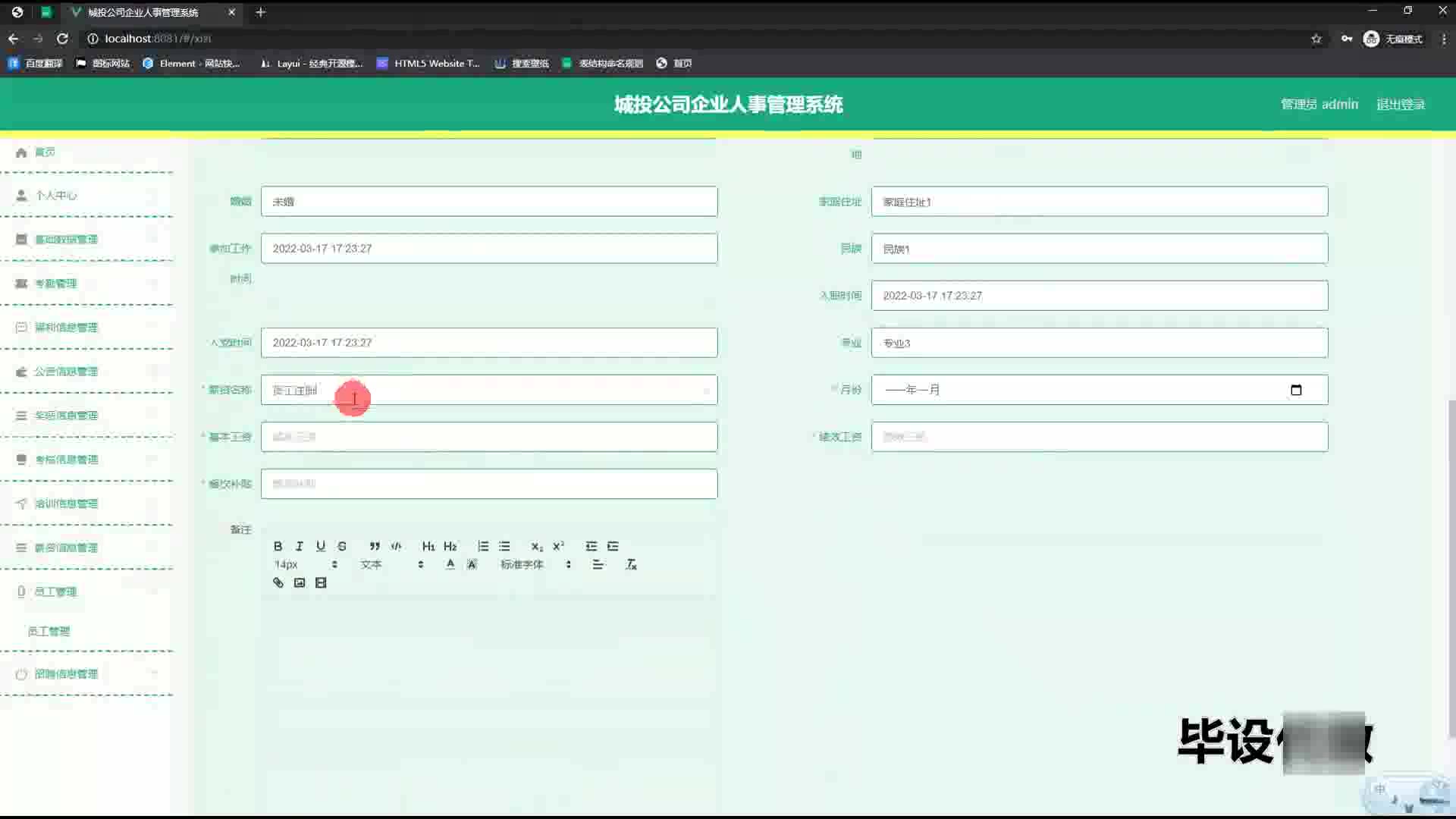Toggle italic in the remarks editor

pos(299,546)
